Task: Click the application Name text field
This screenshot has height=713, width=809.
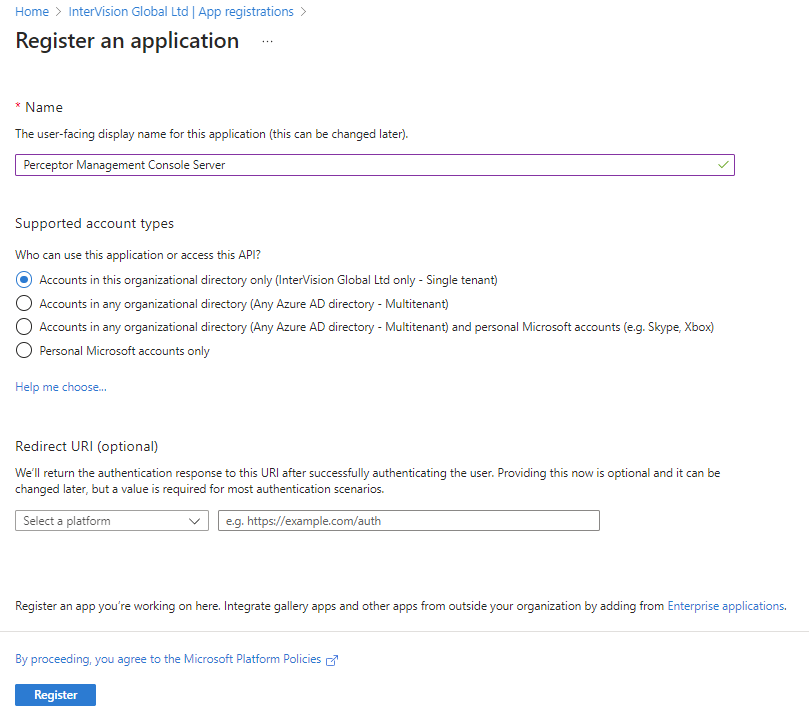Action: 375,165
